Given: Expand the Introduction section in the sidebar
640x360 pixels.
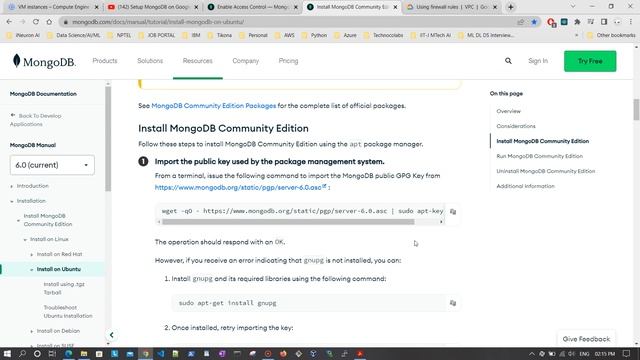Looking at the screenshot, I should (11, 186).
